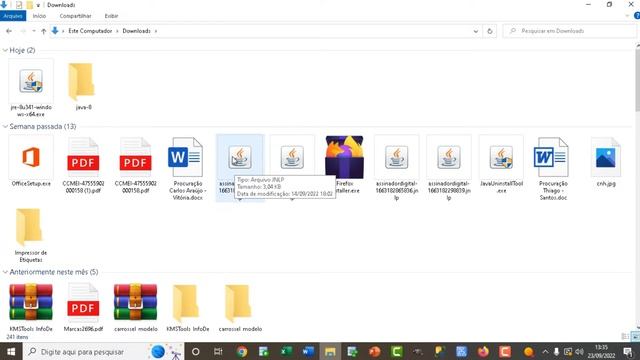Switch to details view layout button
640x360 pixels.
click(625, 336)
